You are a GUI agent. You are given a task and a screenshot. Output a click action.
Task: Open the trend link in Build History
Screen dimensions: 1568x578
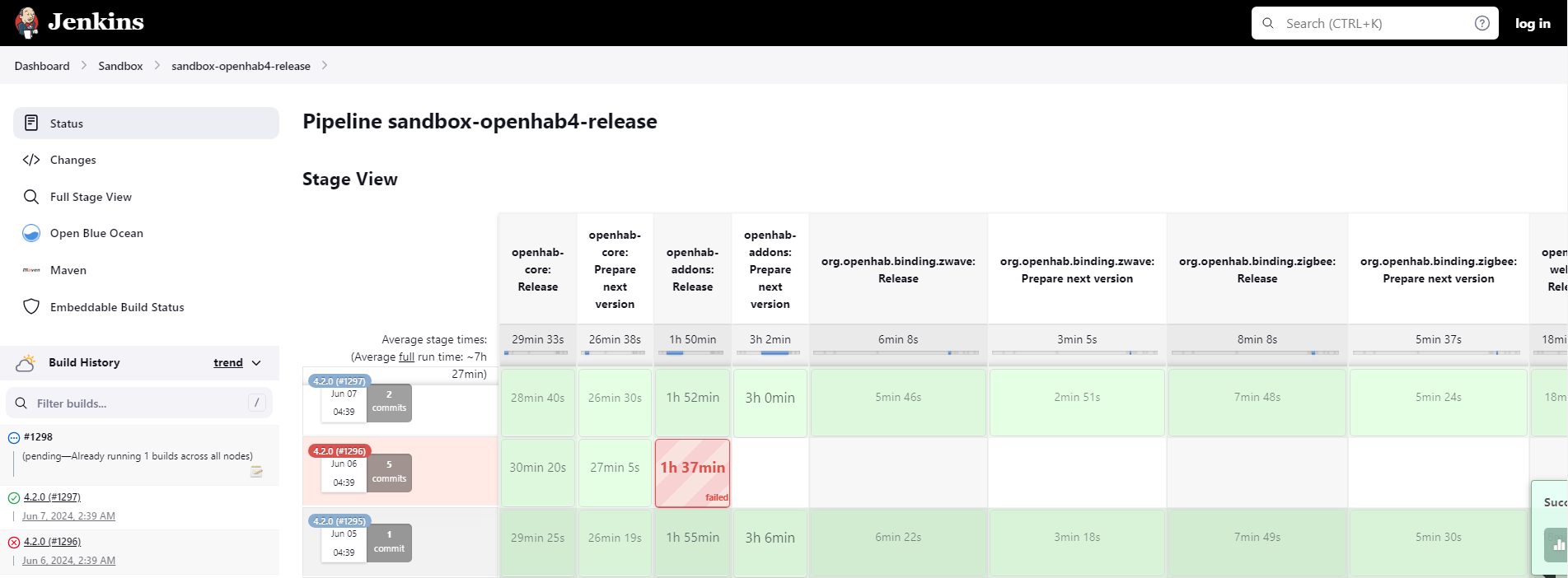pos(227,363)
